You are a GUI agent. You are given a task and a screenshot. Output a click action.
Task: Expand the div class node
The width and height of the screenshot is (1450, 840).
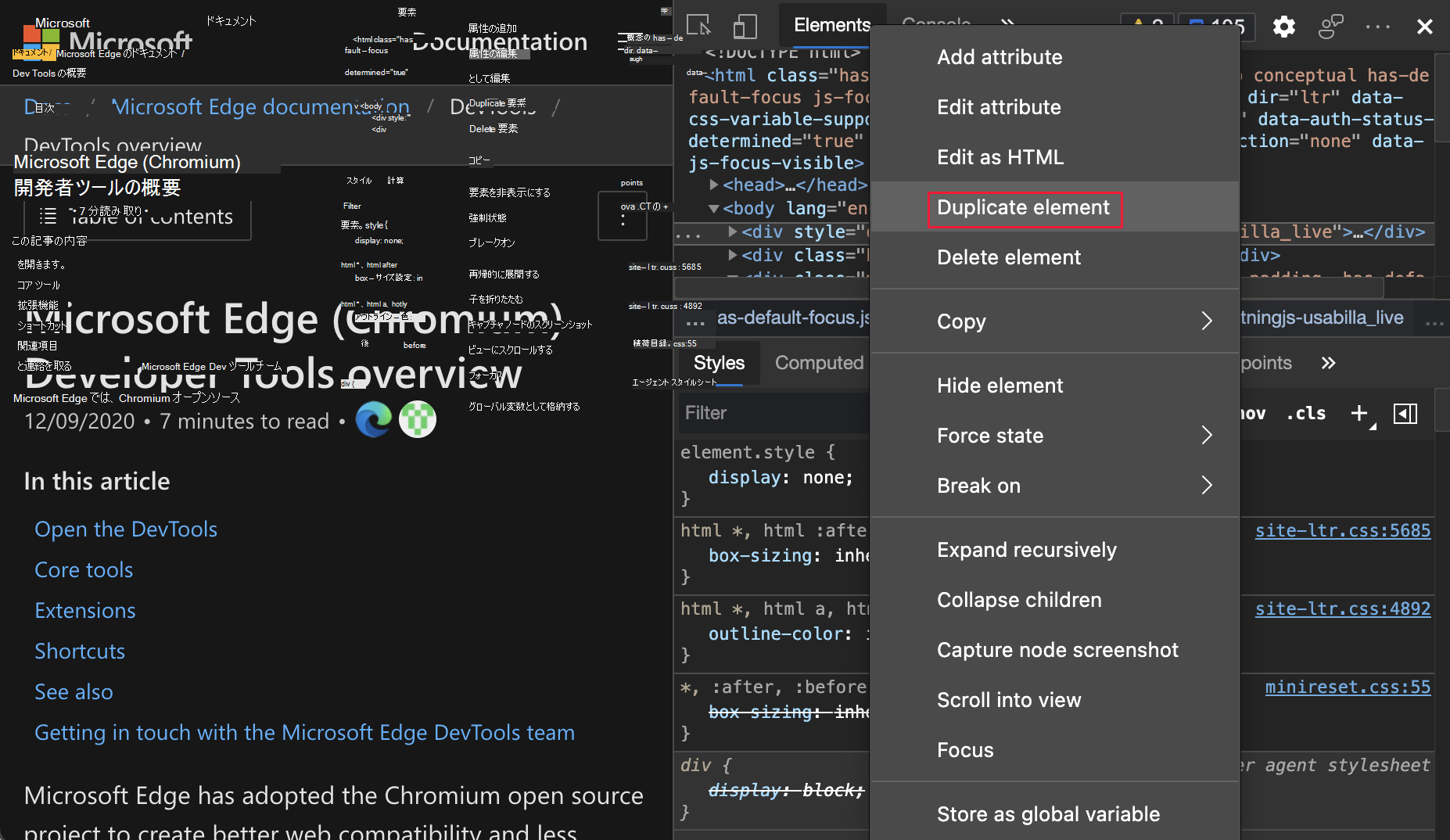(x=732, y=255)
